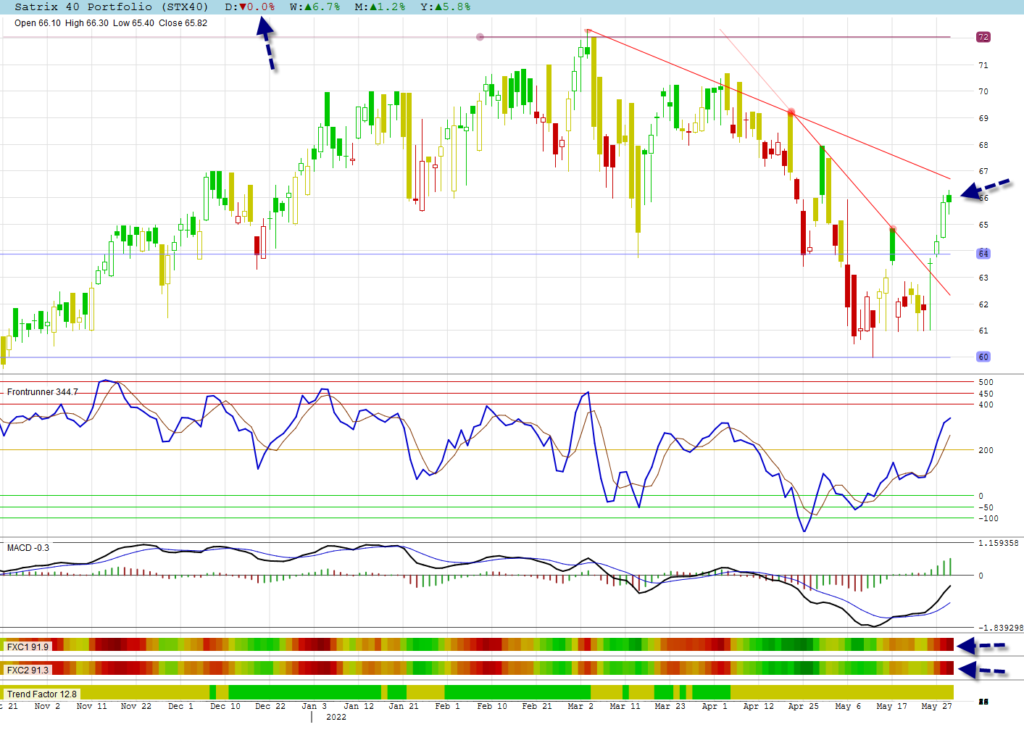Viewport: 1024px width, 735px height.
Task: Click the Nov 2 date on the time axis
Action: 47,706
